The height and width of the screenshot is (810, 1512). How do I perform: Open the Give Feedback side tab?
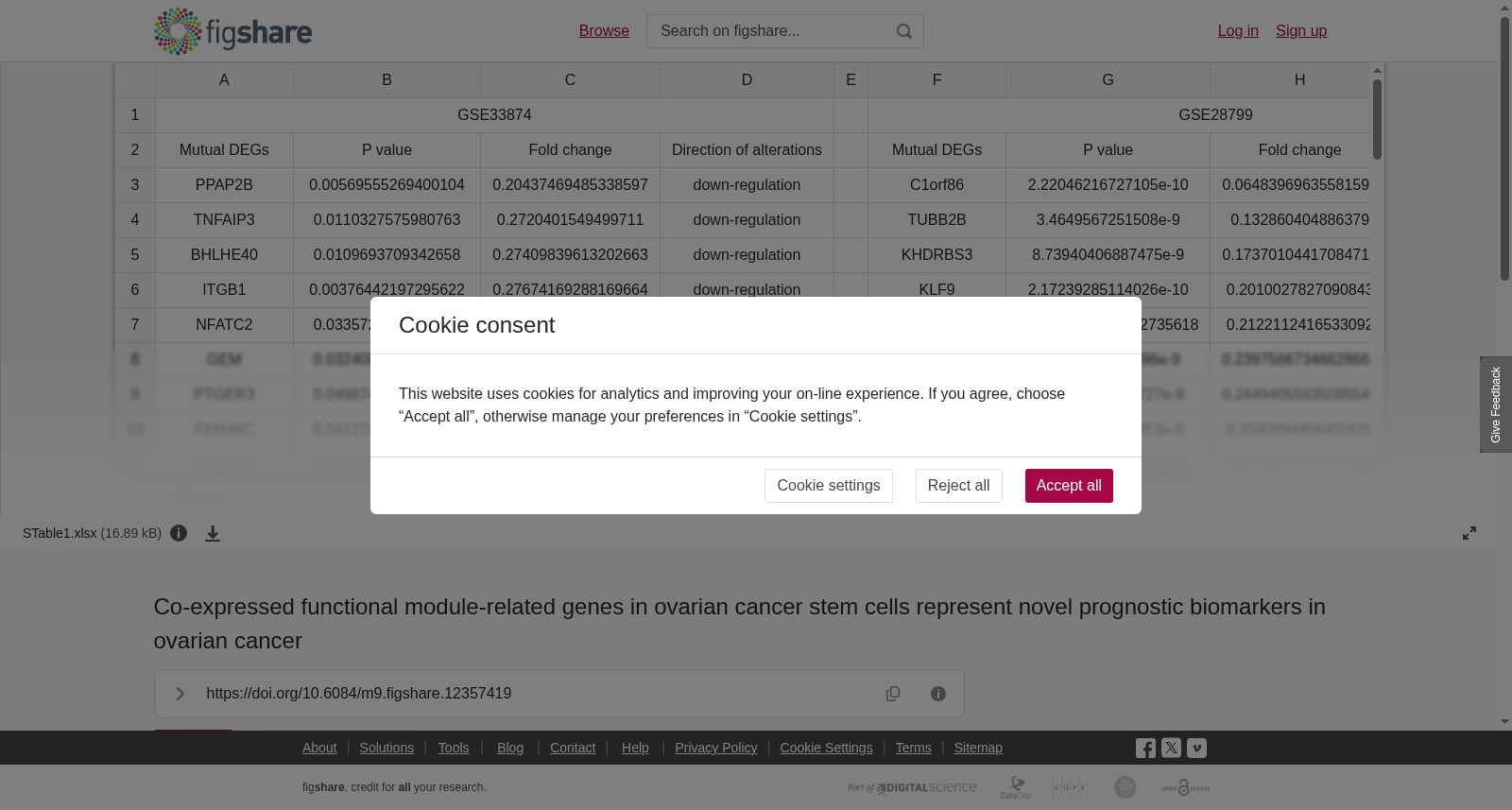point(1496,405)
